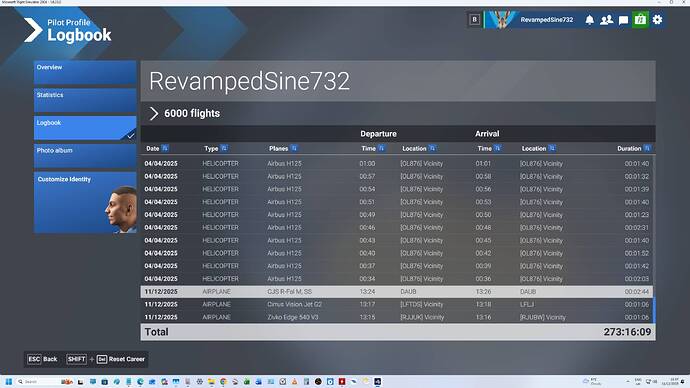Image resolution: width=690 pixels, height=388 pixels.
Task: Open the chat messages icon
Action: [623, 20]
